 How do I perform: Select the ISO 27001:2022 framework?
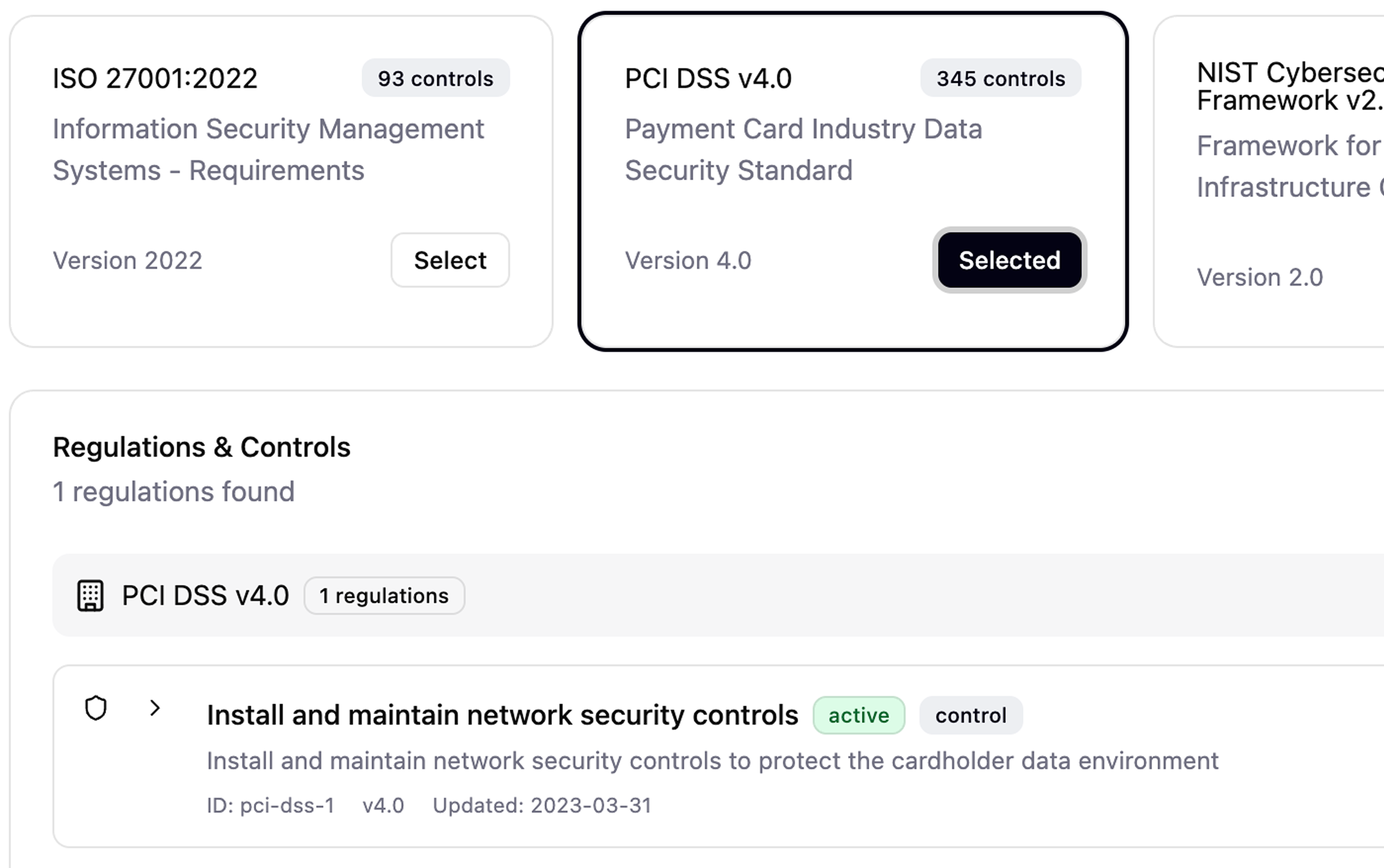tap(450, 260)
